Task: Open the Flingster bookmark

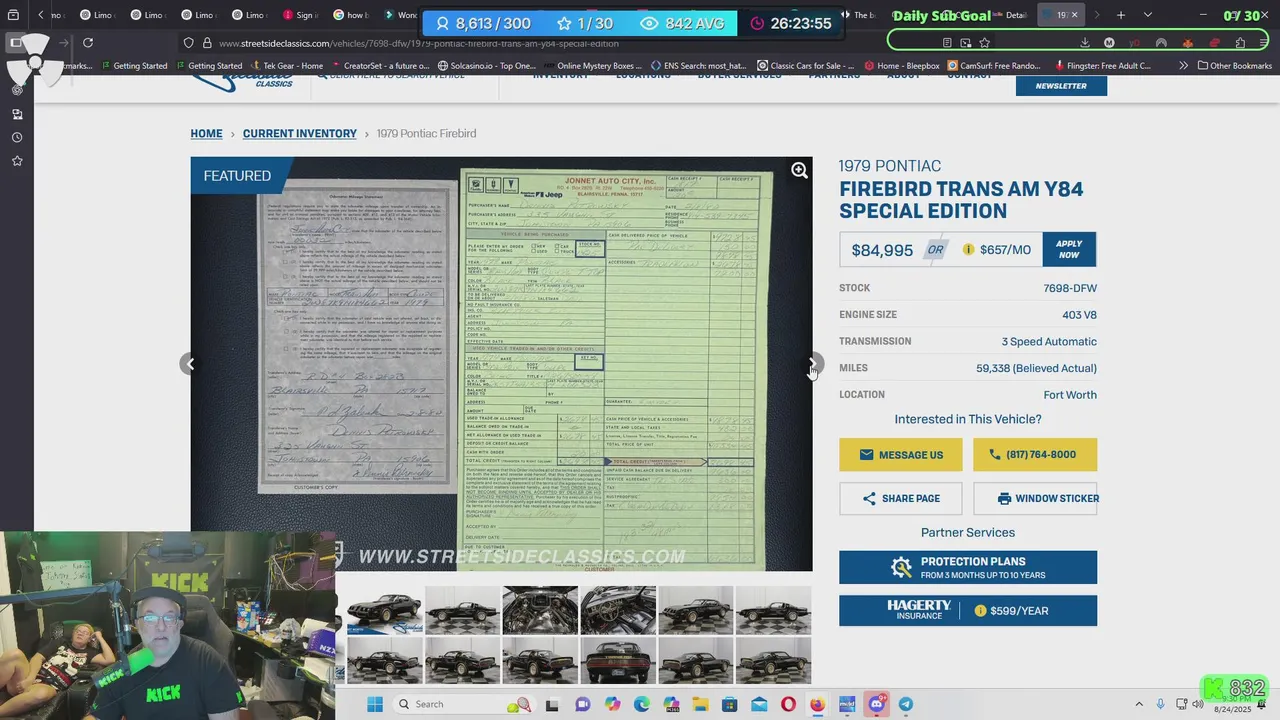Action: [x=1101, y=66]
